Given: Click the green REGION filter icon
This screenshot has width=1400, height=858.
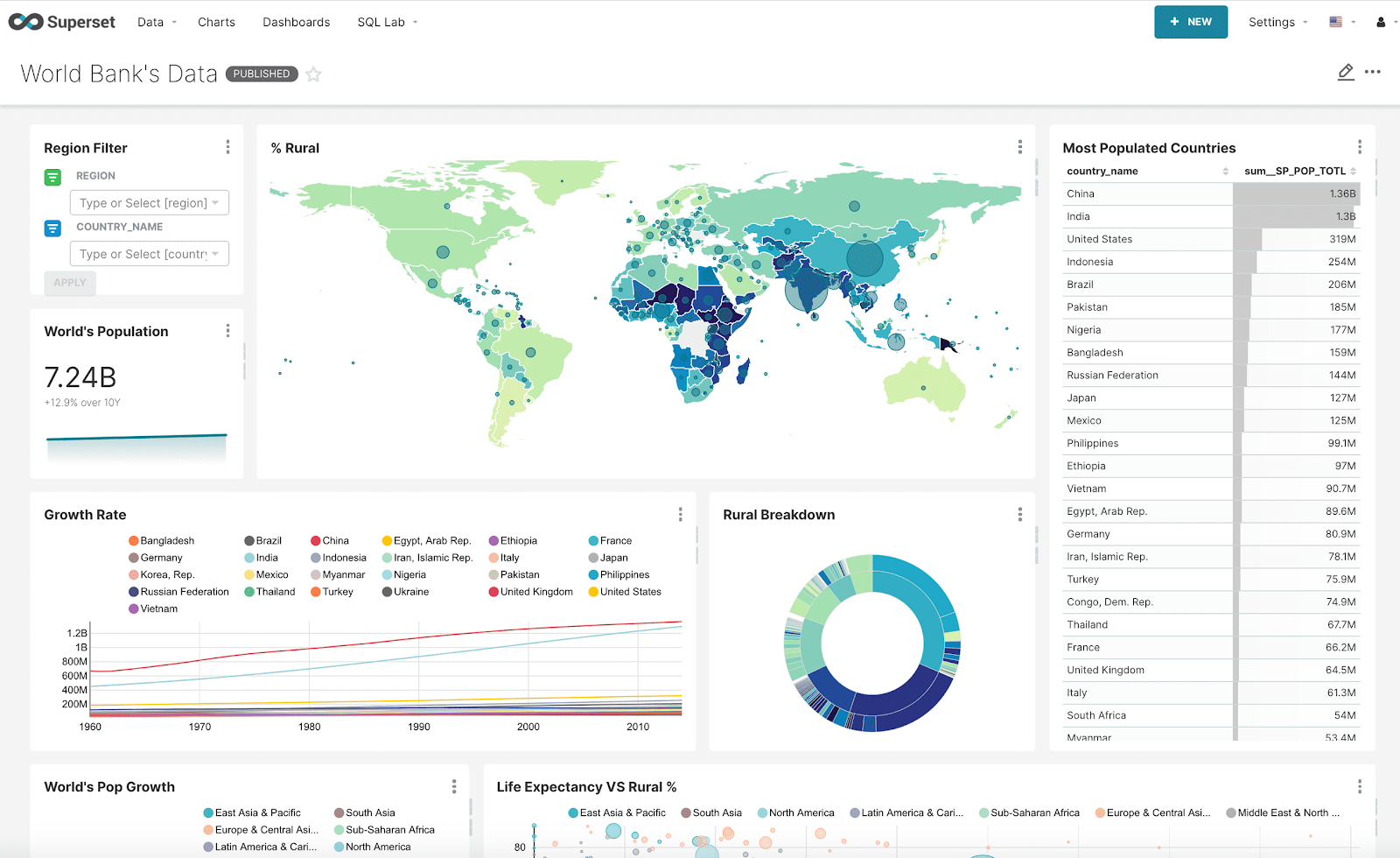Looking at the screenshot, I should 52,176.
